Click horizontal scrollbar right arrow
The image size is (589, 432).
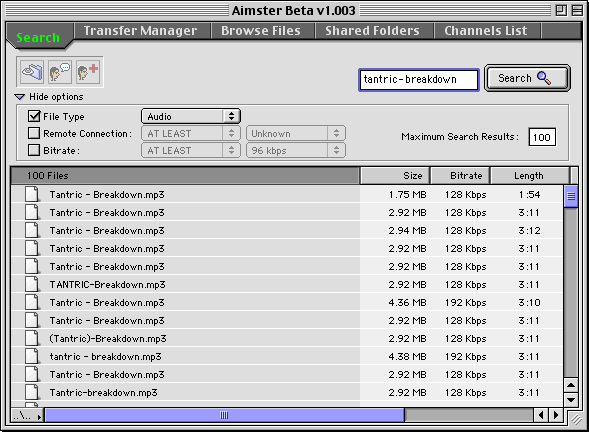(x=556, y=415)
